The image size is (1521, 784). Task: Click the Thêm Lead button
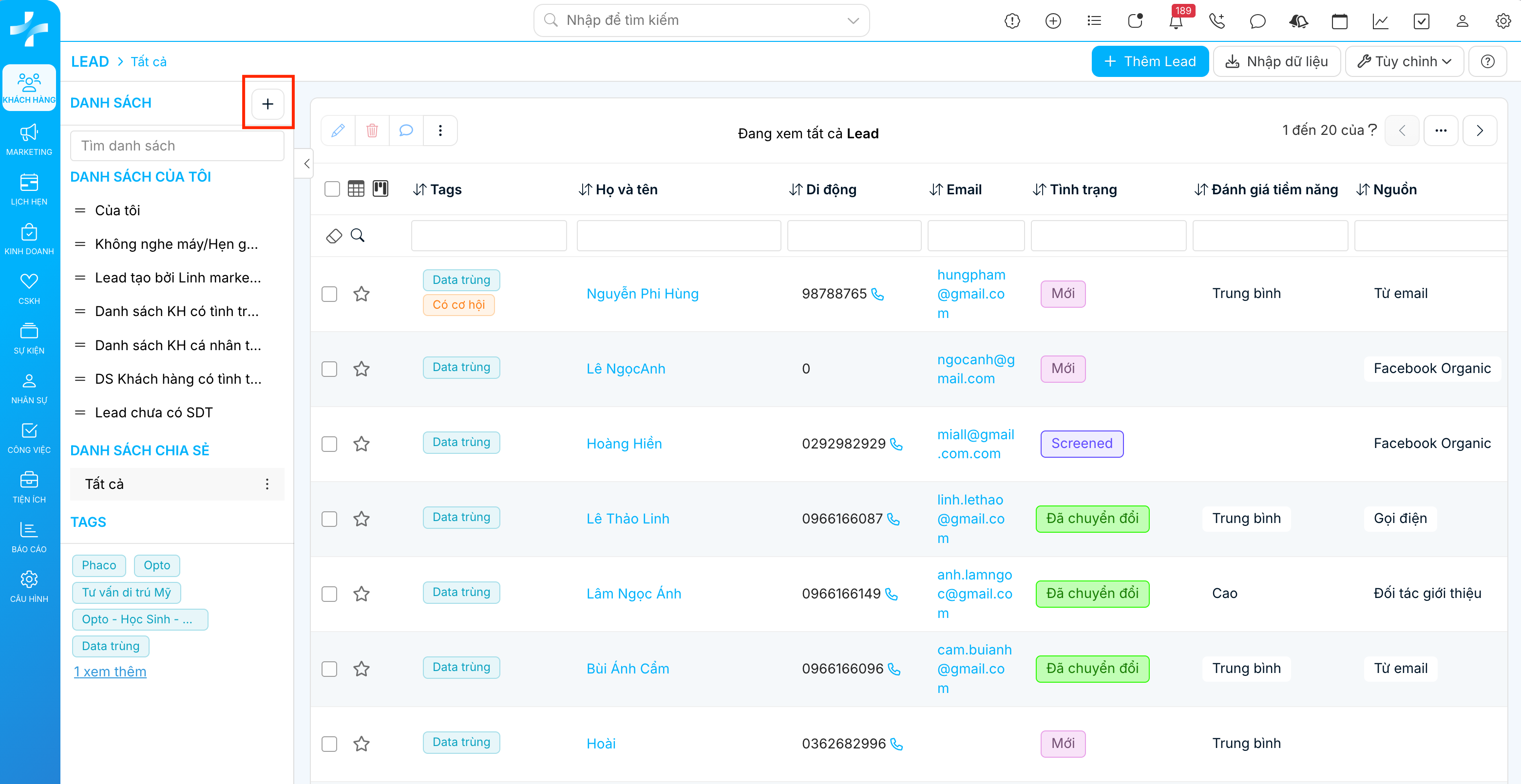pyautogui.click(x=1150, y=61)
